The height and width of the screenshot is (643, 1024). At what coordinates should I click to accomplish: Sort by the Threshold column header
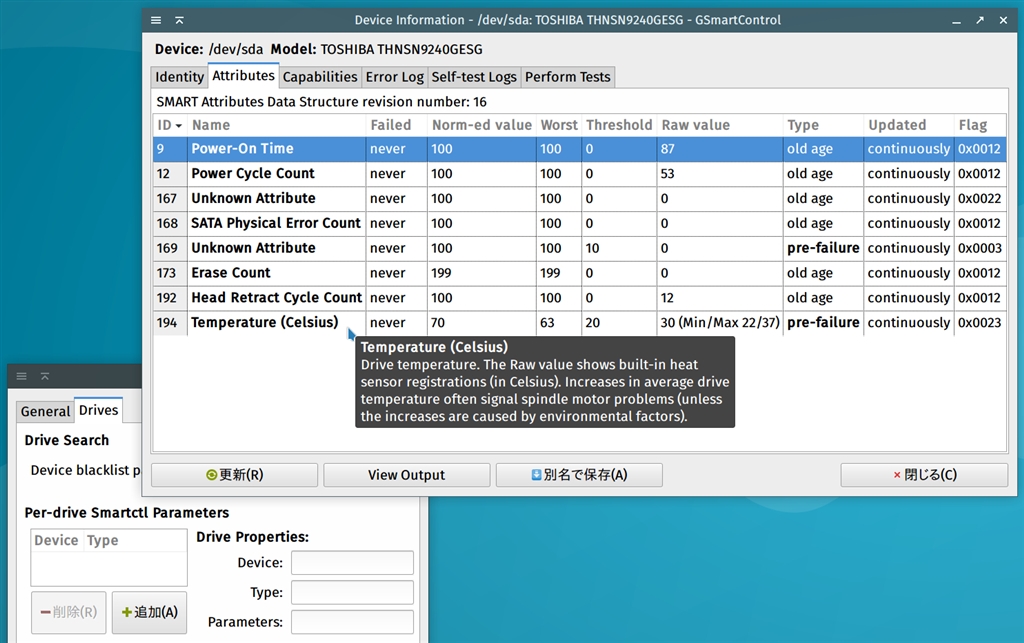619,125
